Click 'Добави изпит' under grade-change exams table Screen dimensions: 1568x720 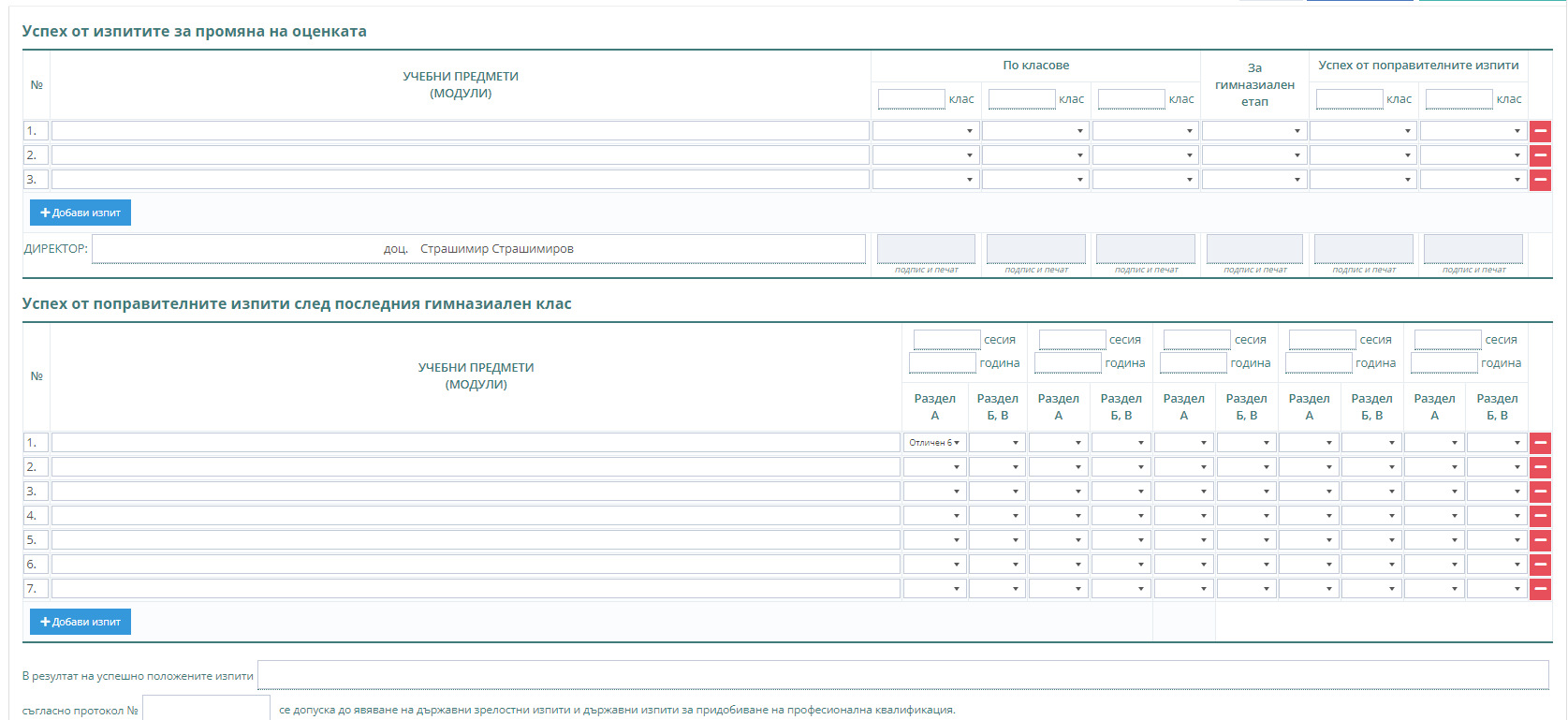click(81, 213)
